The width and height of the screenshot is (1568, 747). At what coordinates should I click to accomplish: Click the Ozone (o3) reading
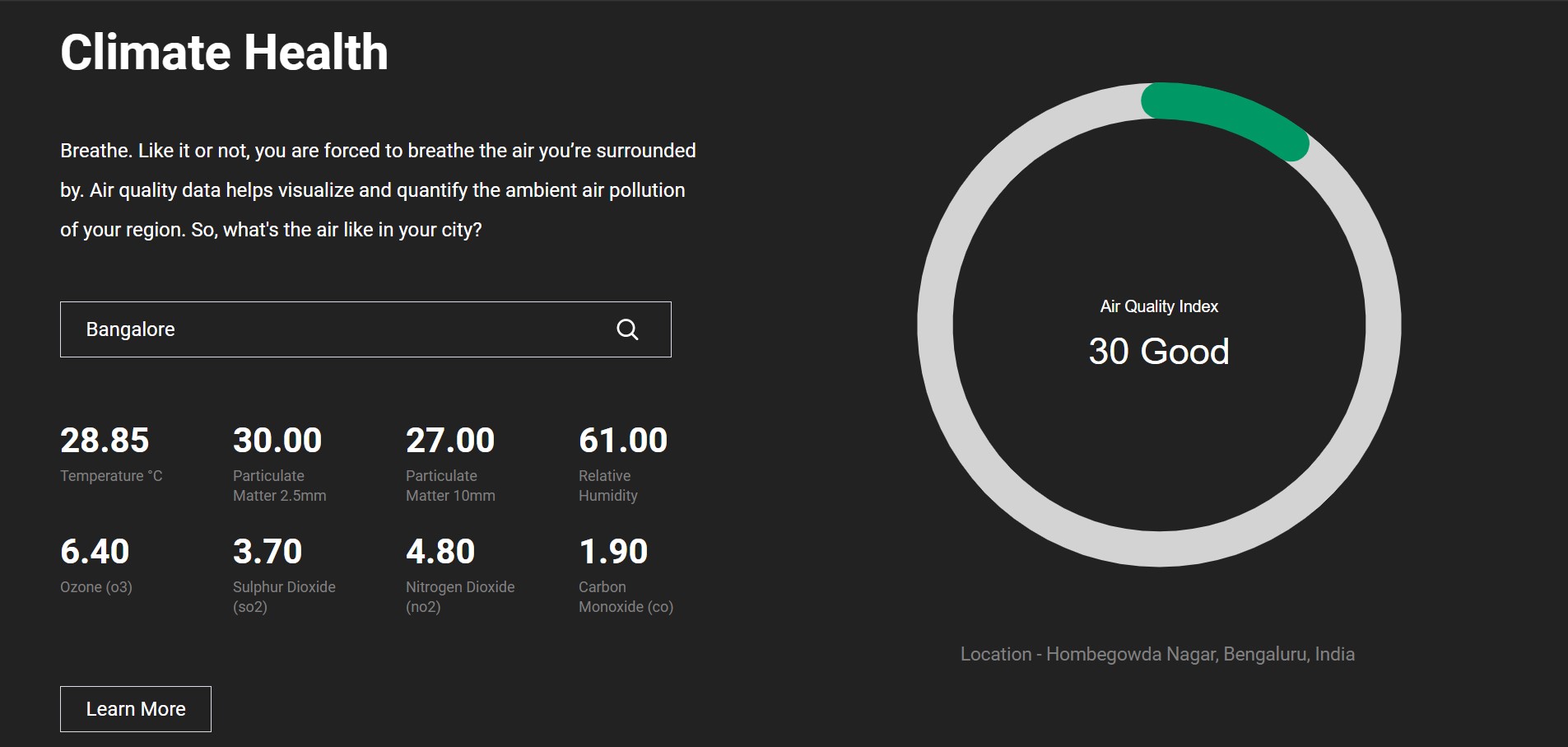pos(94,553)
